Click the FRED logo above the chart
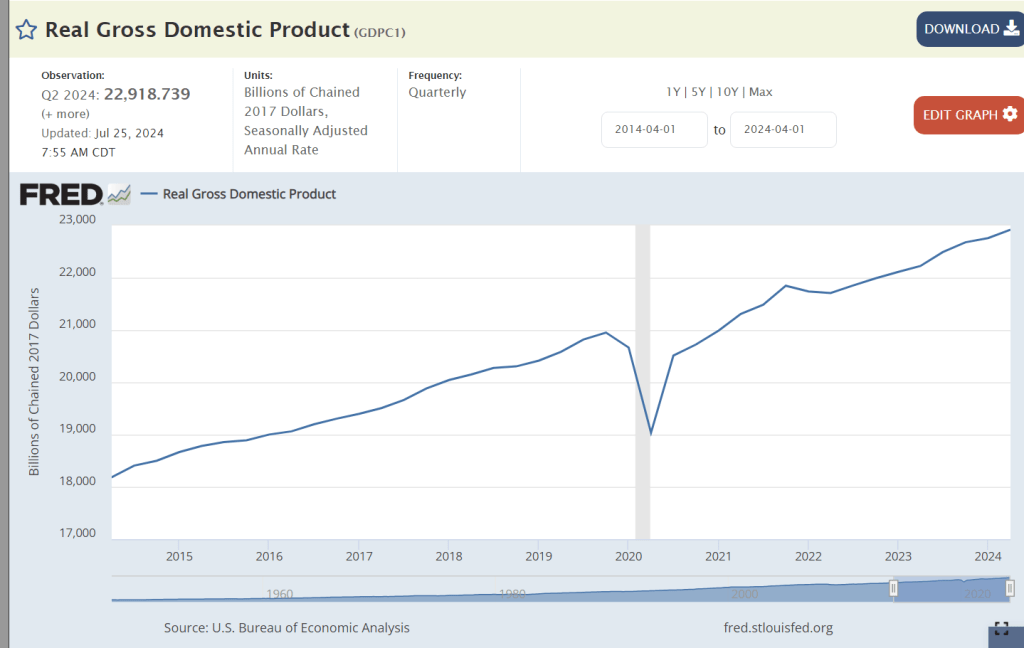 coord(60,194)
